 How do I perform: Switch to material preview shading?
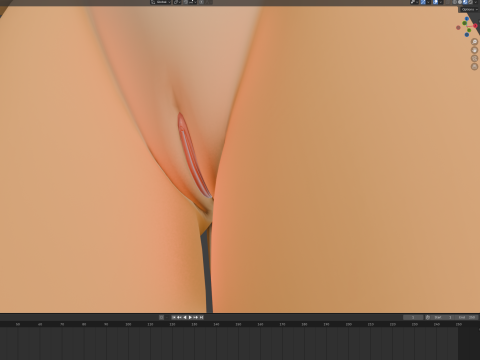(465, 2)
